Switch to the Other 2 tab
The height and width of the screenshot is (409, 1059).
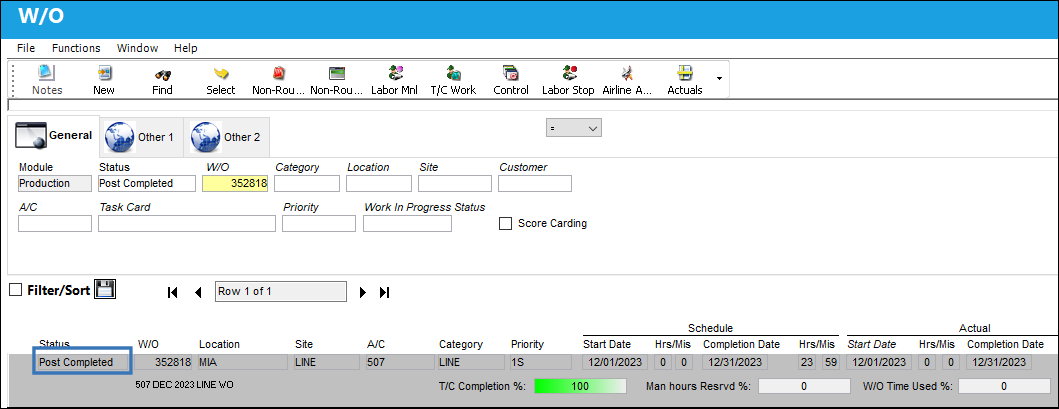227,137
